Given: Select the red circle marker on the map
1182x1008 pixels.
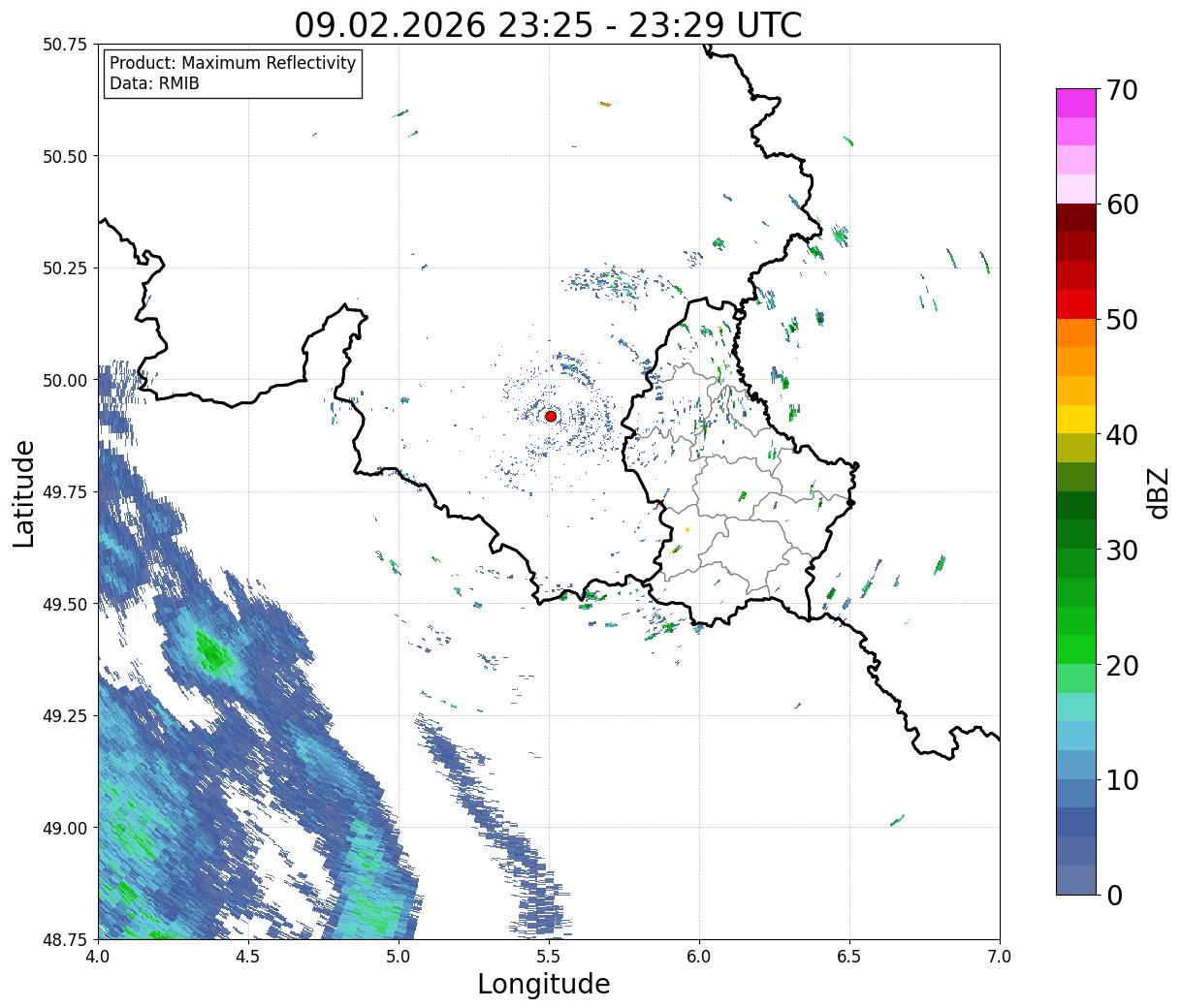Looking at the screenshot, I should pyautogui.click(x=551, y=416).
